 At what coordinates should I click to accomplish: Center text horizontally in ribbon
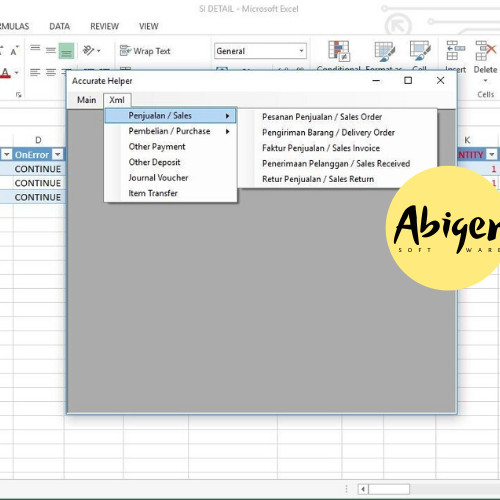[51, 72]
